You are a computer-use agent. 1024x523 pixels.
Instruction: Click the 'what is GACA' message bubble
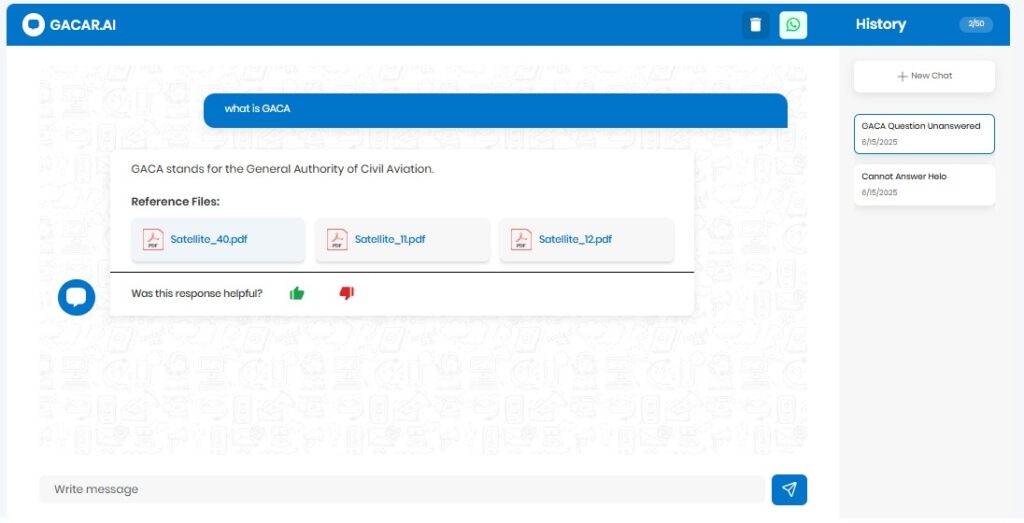(495, 109)
